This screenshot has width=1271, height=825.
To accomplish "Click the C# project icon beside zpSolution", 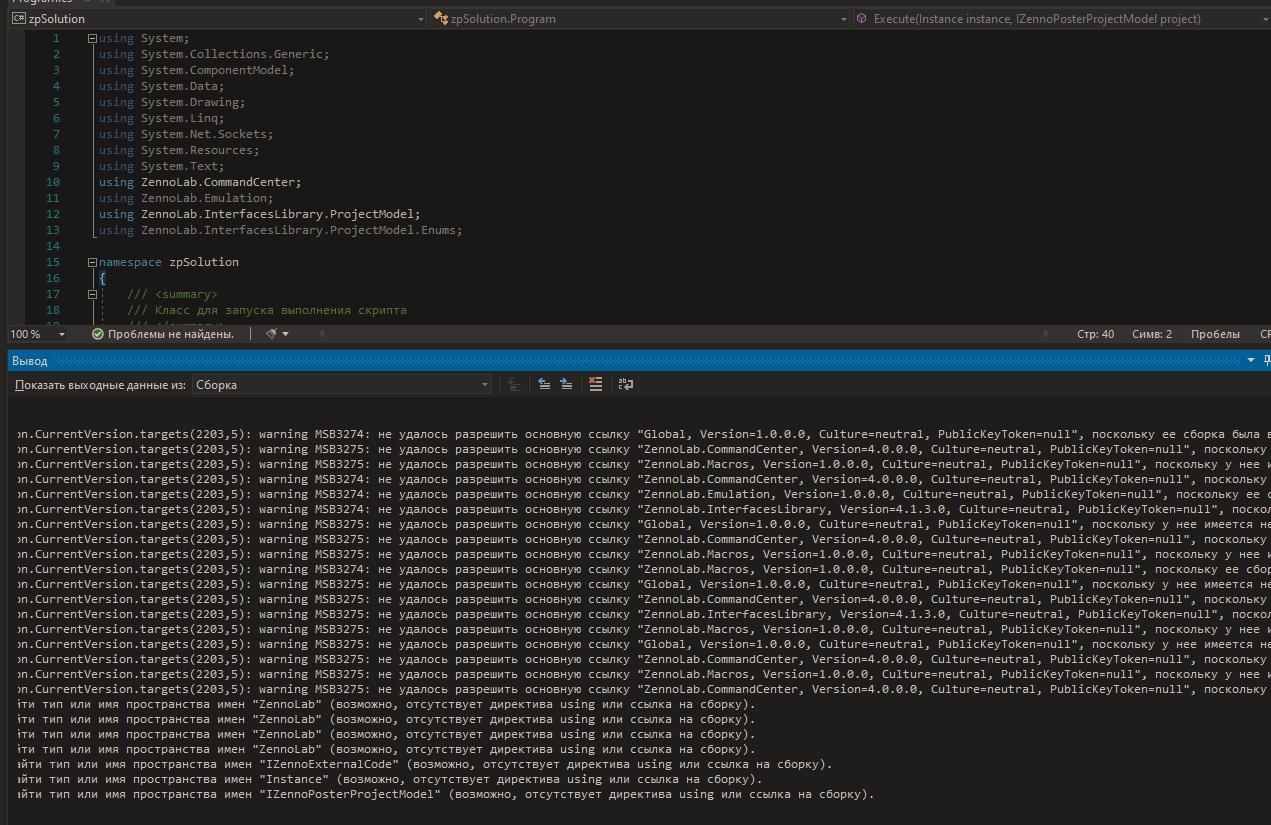I will tap(19, 19).
